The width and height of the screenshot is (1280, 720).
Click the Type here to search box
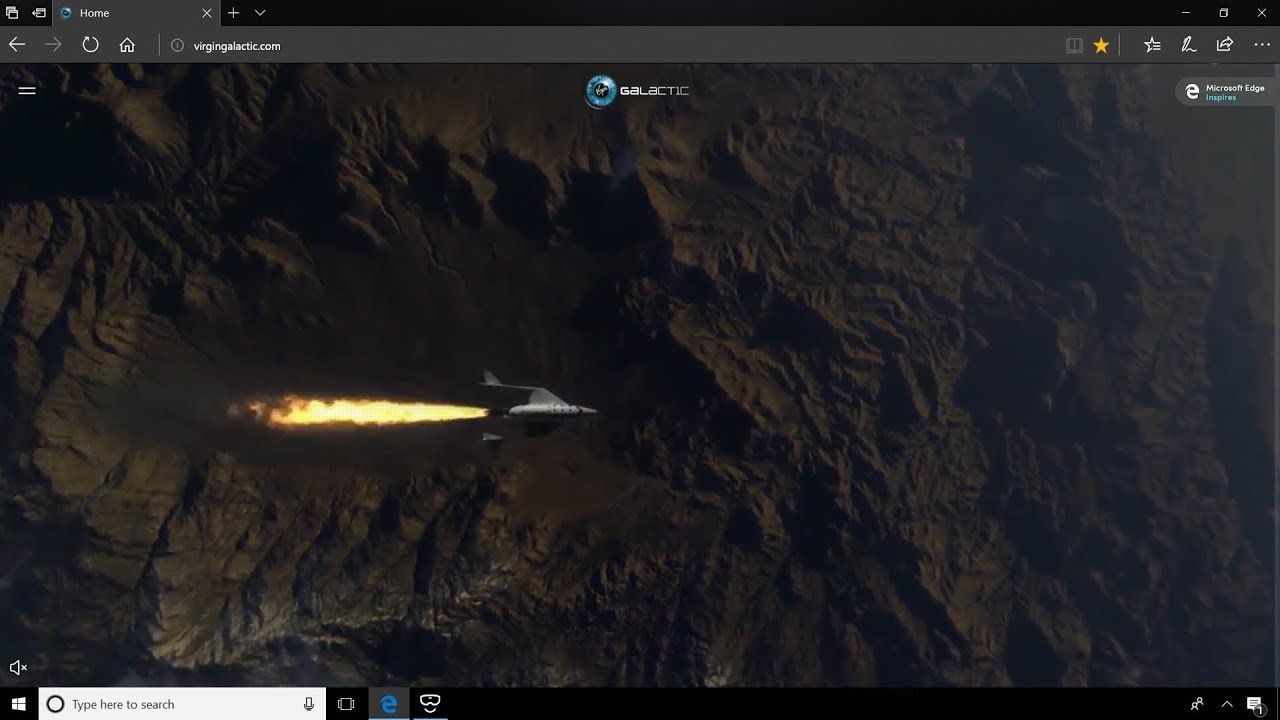click(x=180, y=704)
